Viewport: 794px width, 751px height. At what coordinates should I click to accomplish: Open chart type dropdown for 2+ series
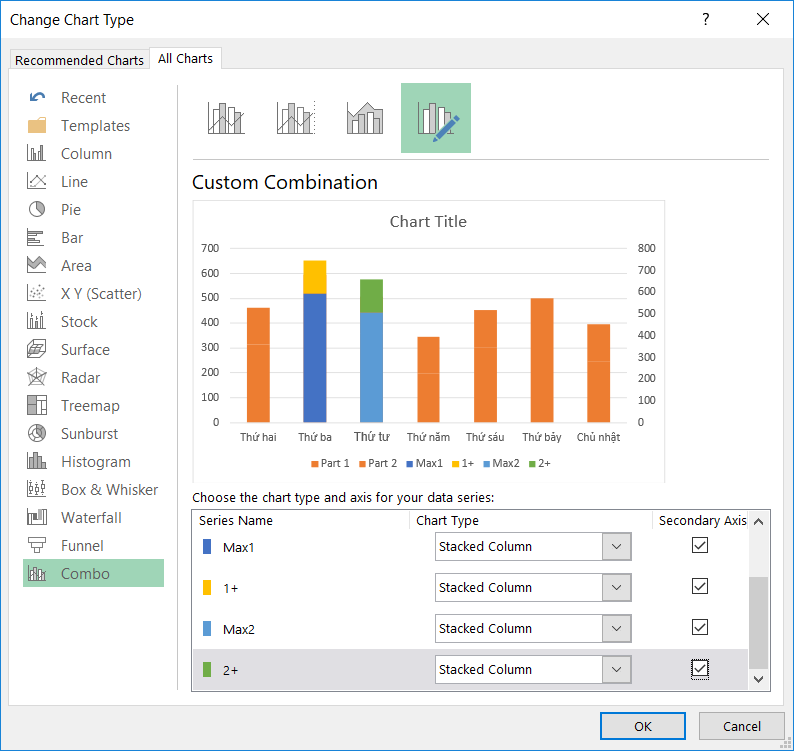pos(616,670)
